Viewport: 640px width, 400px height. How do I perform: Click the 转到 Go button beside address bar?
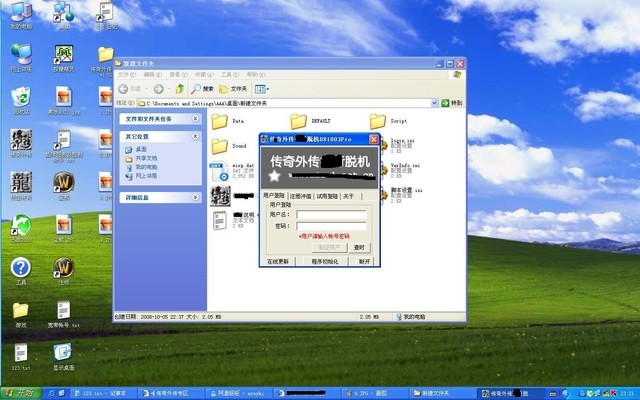(452, 103)
